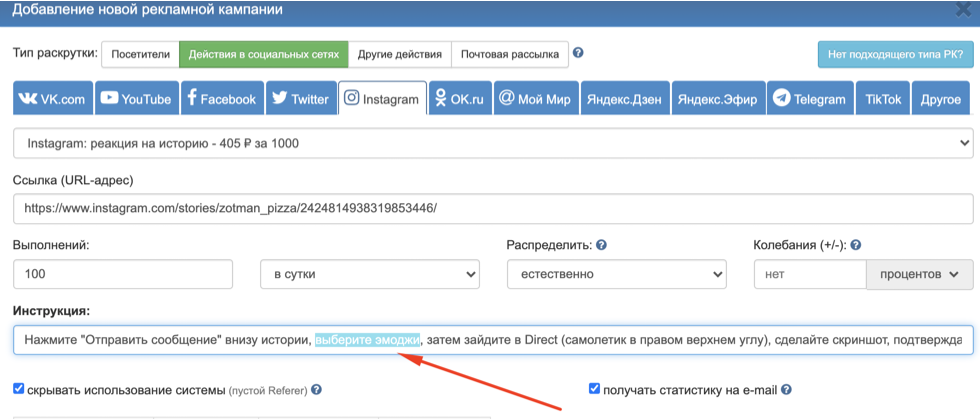980x419 pixels.
Task: Open the в сутки period dropdown
Action: (x=369, y=274)
